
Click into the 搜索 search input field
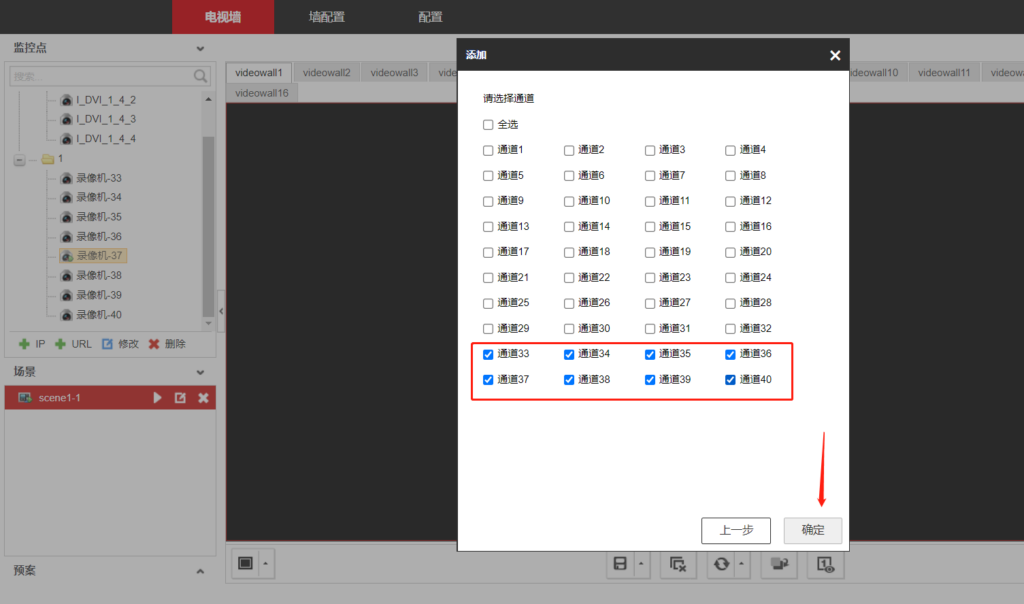(x=100, y=76)
